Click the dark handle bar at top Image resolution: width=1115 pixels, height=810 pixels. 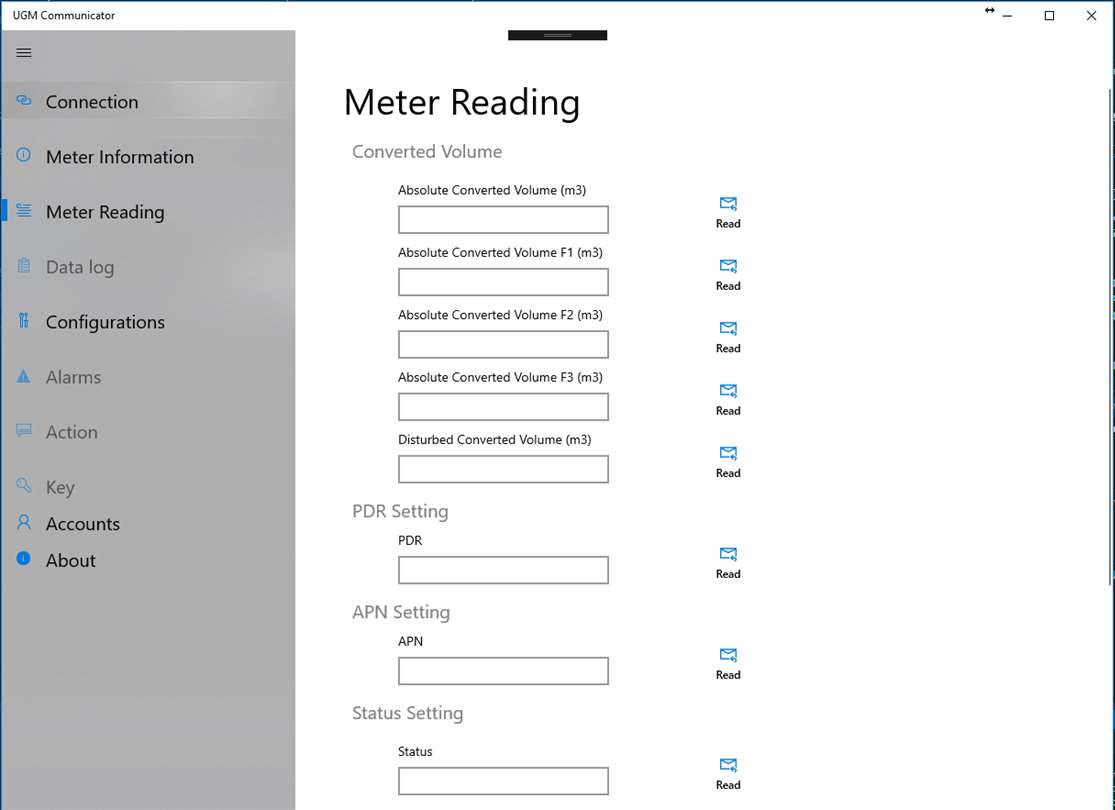click(x=558, y=36)
